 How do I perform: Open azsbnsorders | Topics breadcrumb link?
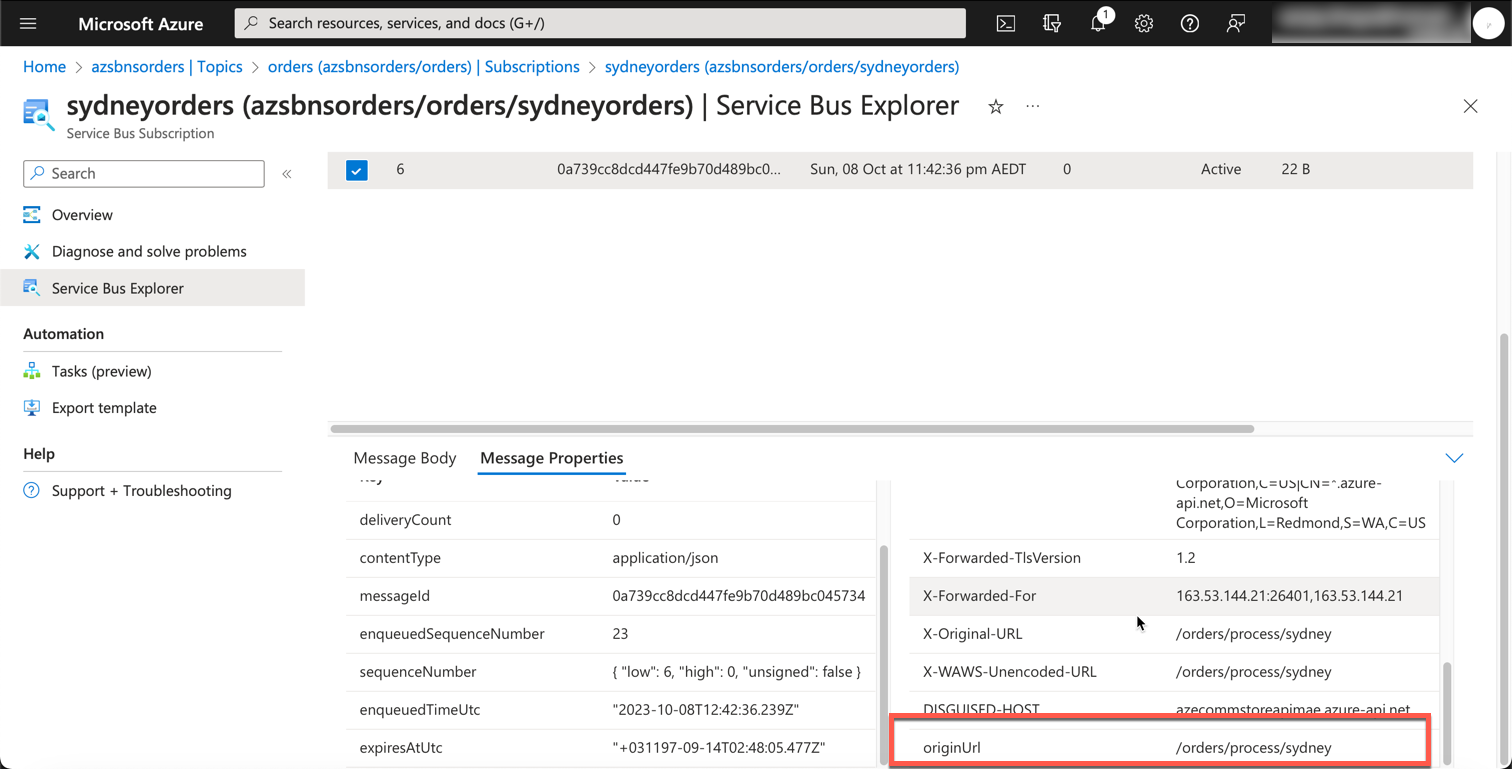167,67
